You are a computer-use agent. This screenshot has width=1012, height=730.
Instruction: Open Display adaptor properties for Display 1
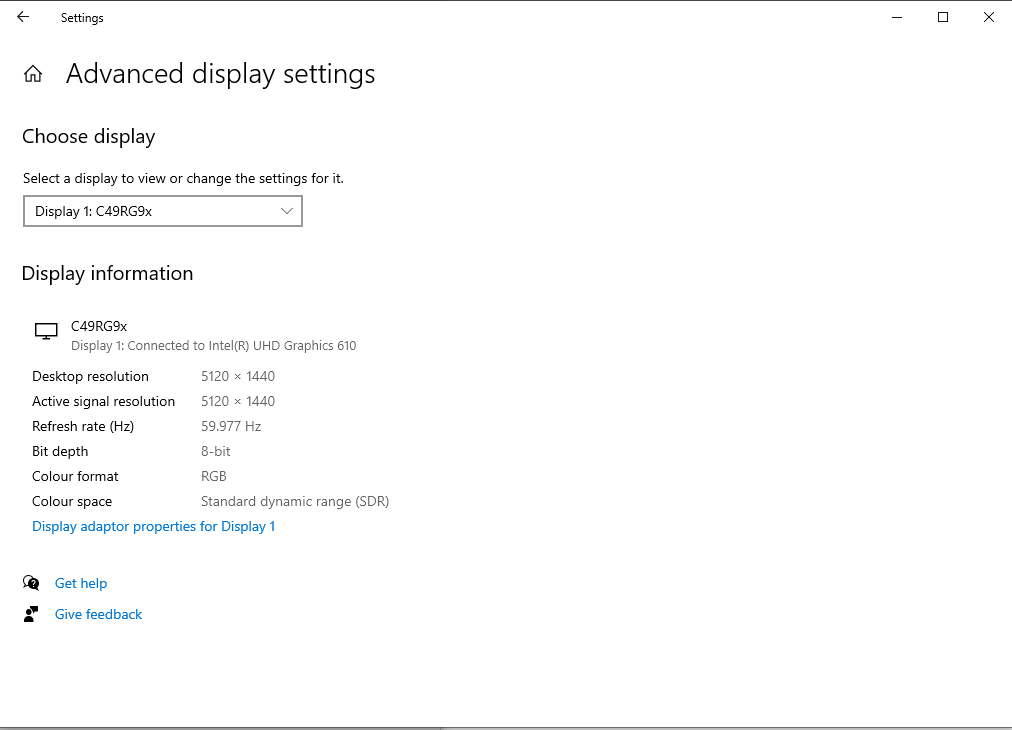(153, 526)
